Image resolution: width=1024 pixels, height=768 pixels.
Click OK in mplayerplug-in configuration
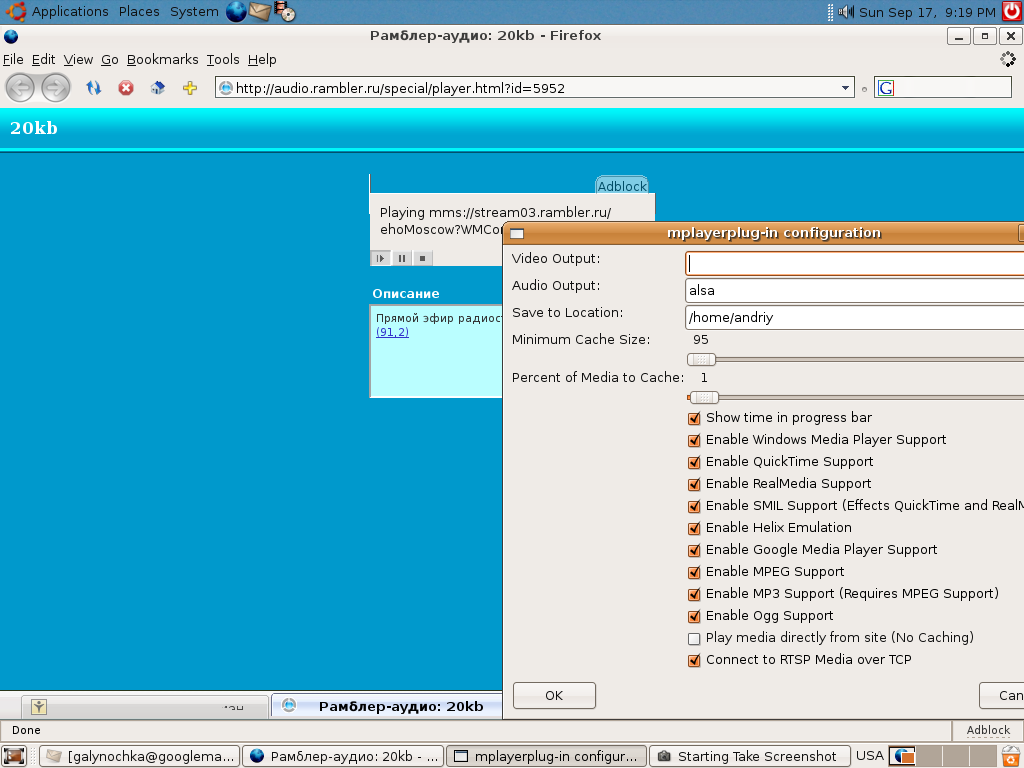[554, 696]
